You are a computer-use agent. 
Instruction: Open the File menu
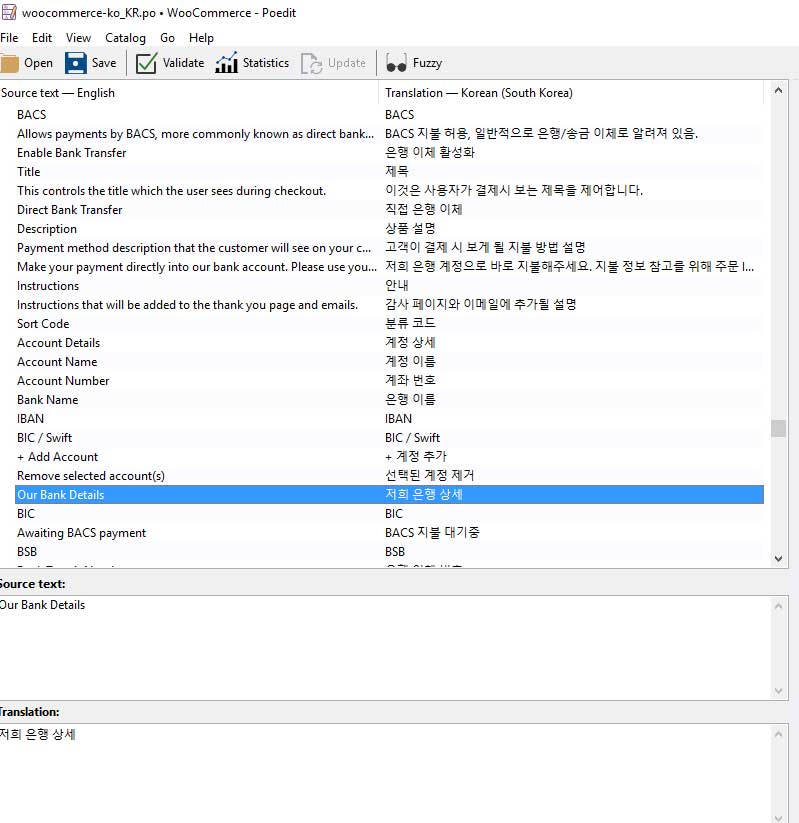[x=9, y=38]
